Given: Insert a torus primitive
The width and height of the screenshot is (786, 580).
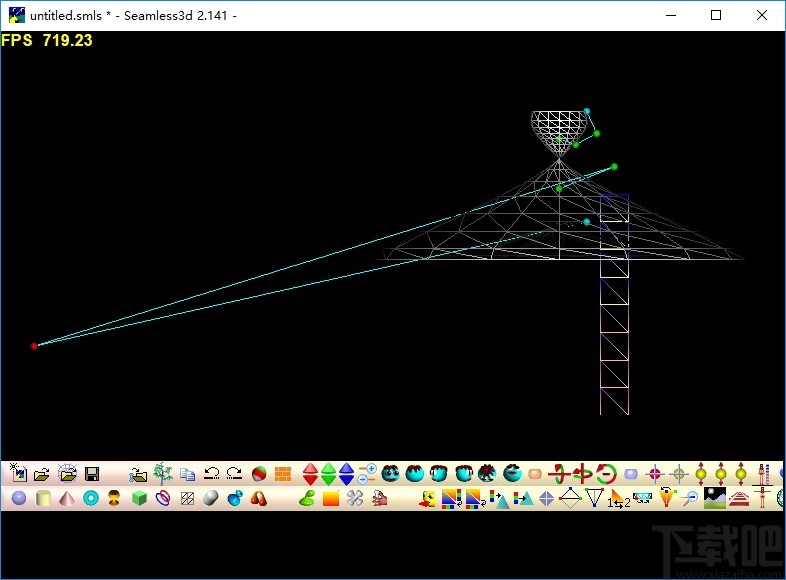Looking at the screenshot, I should (91, 499).
